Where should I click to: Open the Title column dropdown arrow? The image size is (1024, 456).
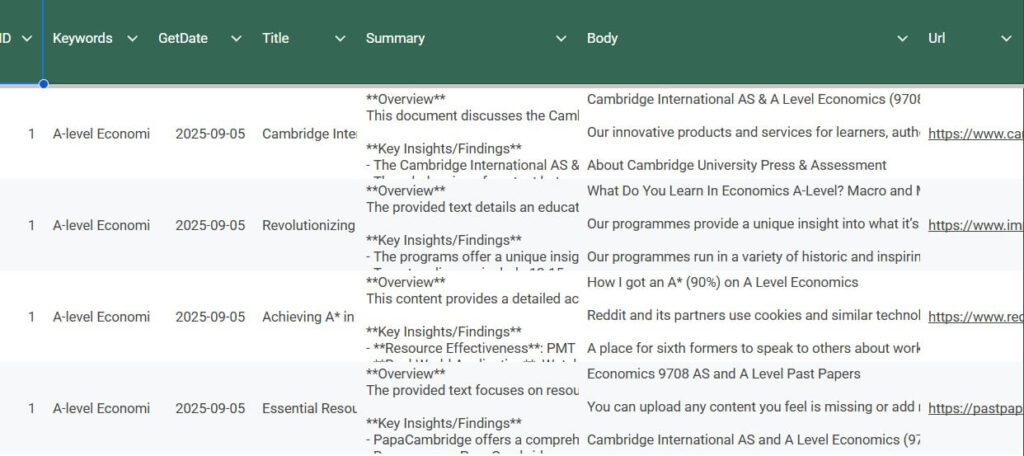tap(340, 38)
